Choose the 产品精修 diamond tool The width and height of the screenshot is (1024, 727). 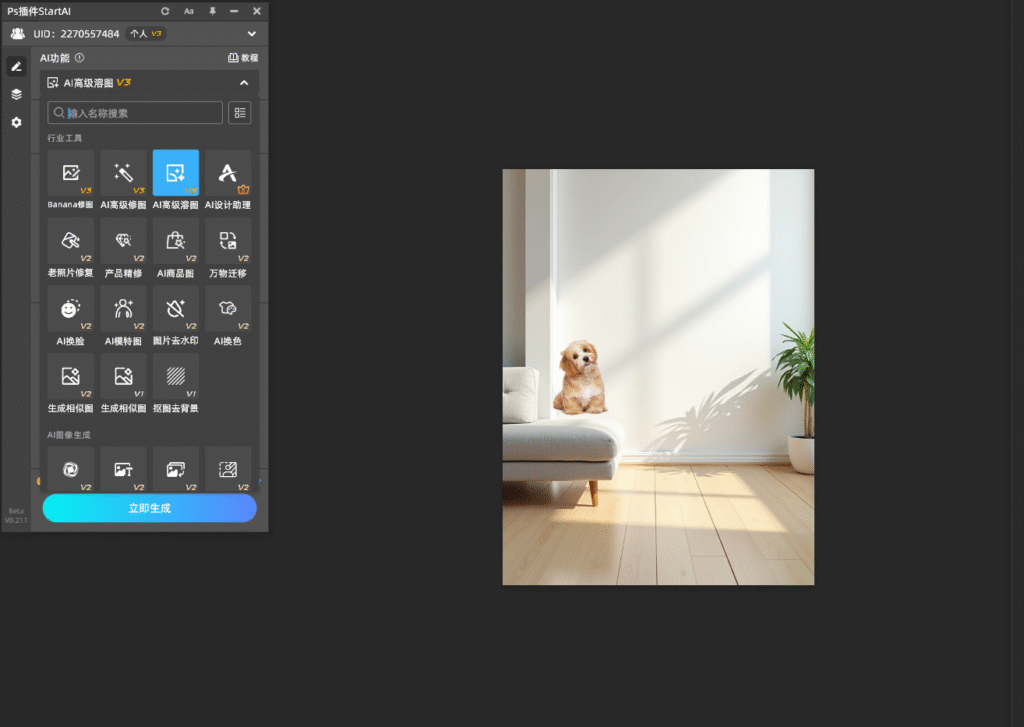coord(123,241)
